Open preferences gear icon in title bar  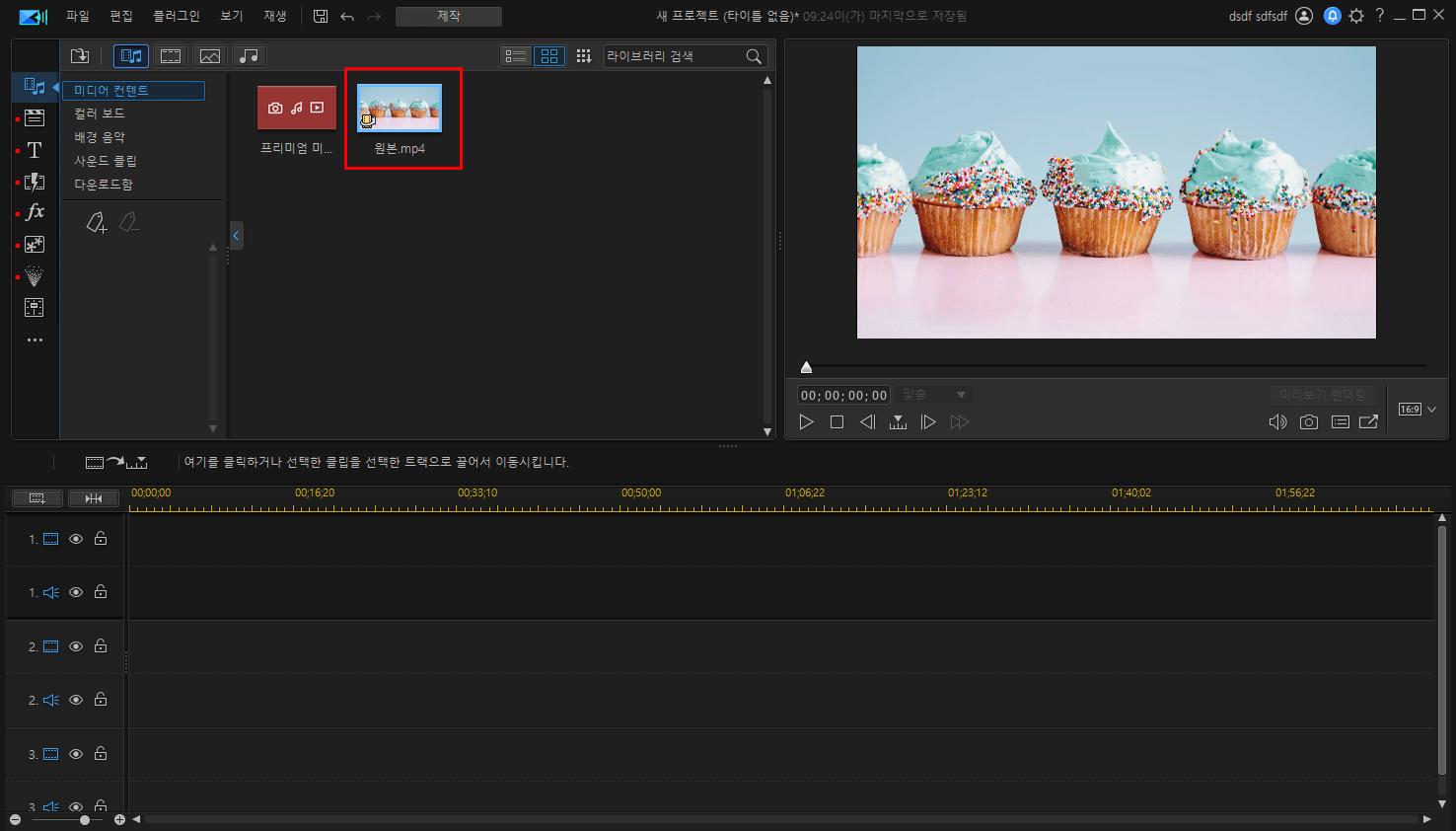(x=1356, y=16)
